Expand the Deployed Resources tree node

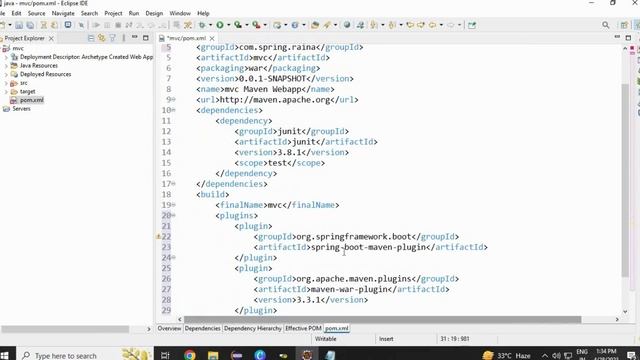pos(6,74)
